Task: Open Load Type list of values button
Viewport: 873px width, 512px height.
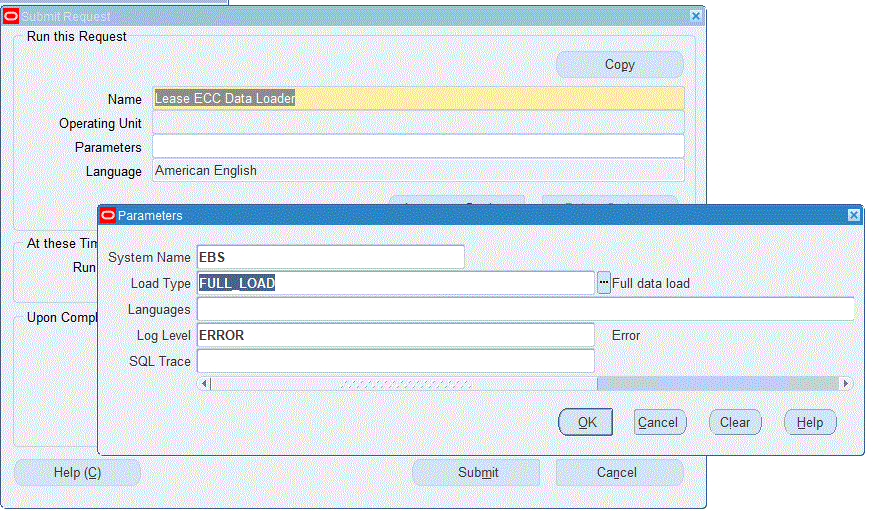Action: pos(604,283)
